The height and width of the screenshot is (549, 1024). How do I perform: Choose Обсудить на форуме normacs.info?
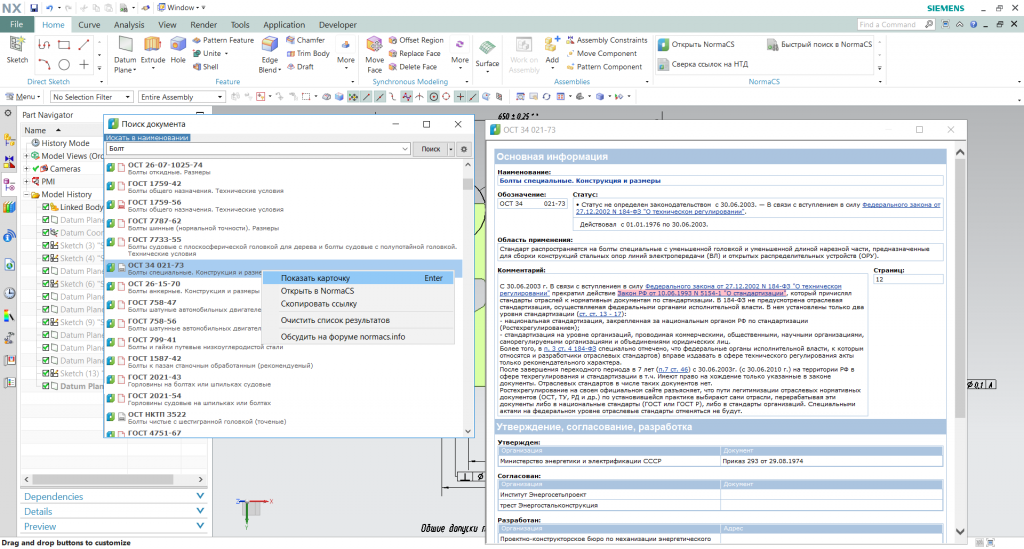point(358,337)
